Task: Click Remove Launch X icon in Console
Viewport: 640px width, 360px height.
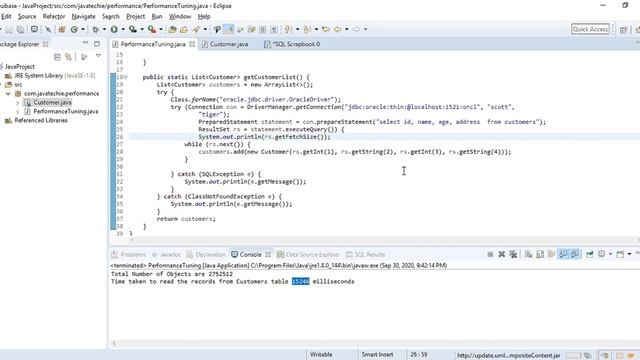Action: point(502,254)
